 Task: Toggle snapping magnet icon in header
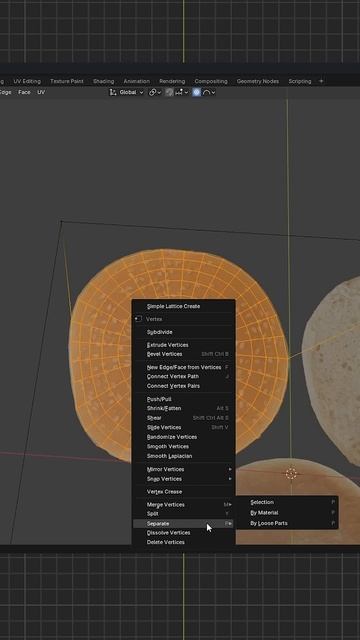(169, 92)
